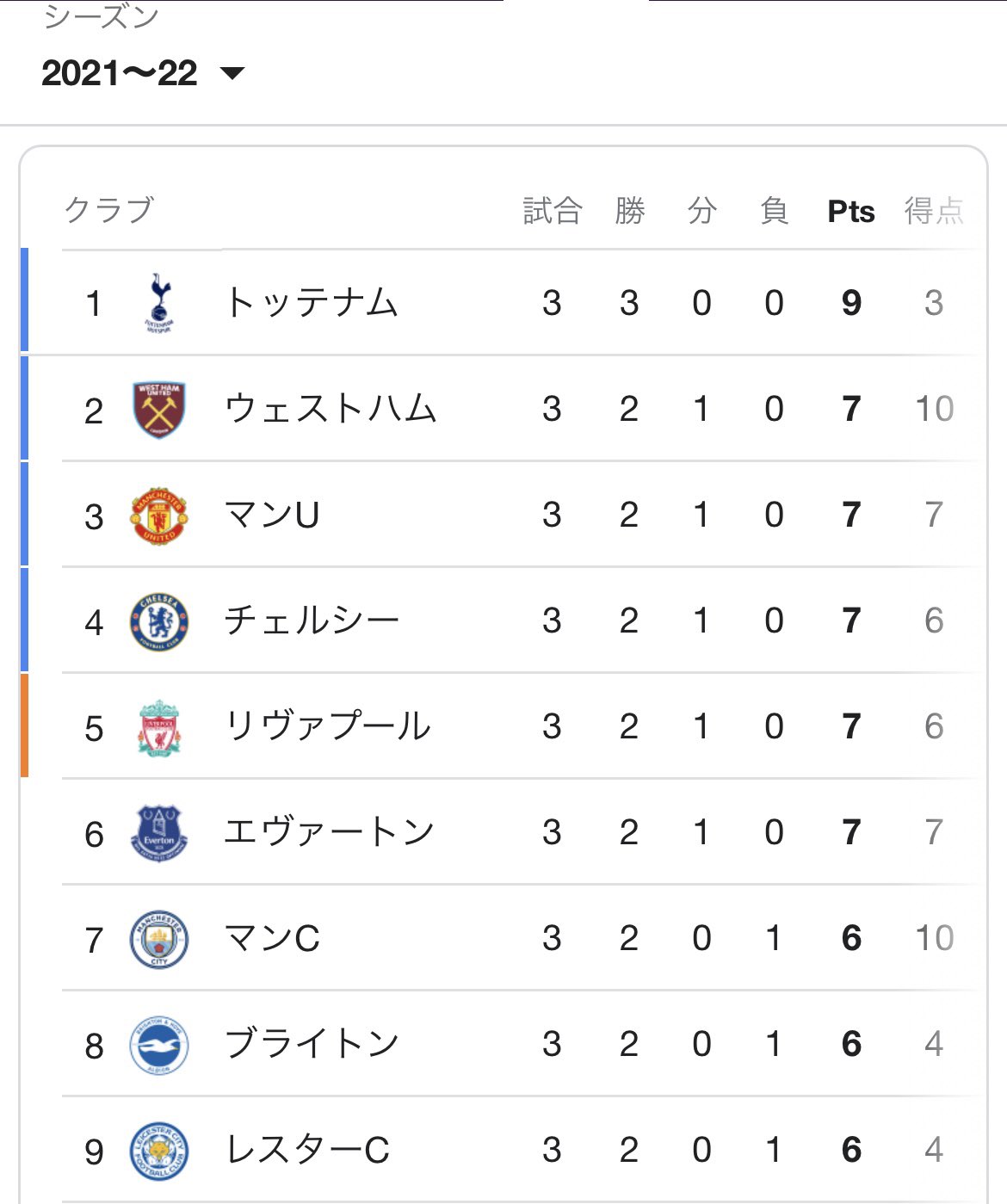The height and width of the screenshot is (1204, 1007).
Task: Select the エヴァートン team name
Action: (x=329, y=832)
